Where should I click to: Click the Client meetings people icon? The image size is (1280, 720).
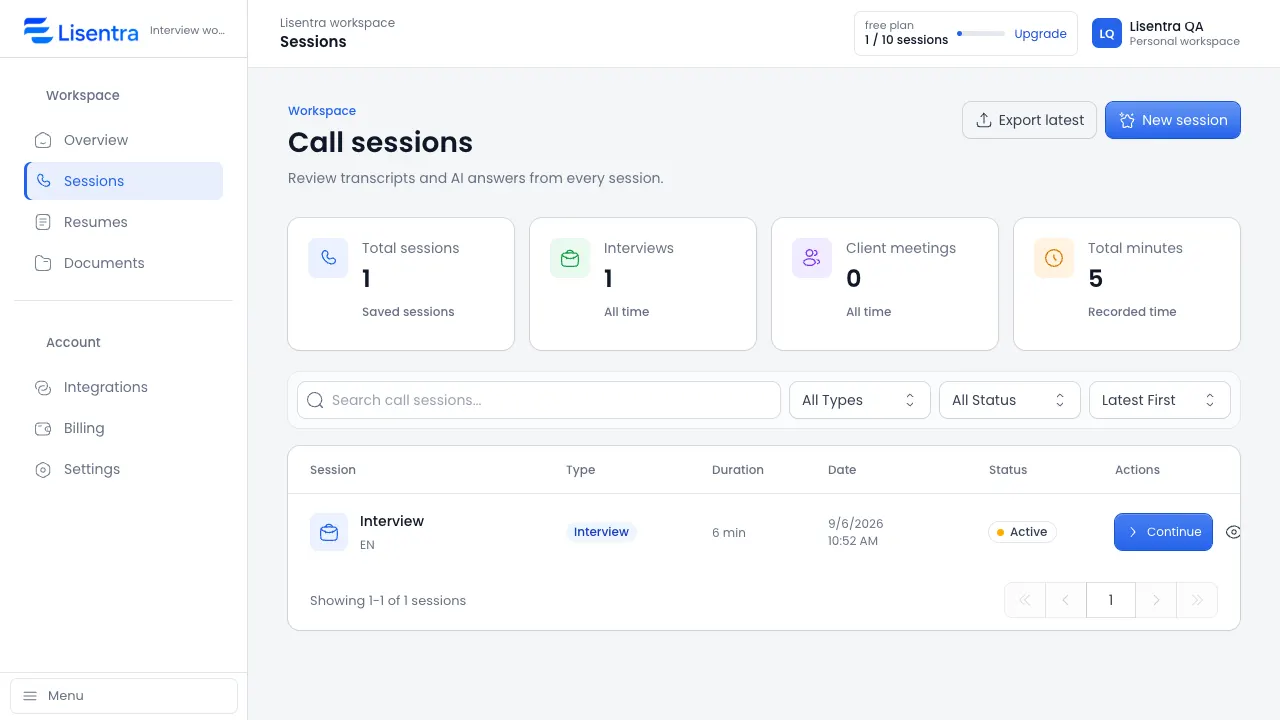pos(812,258)
